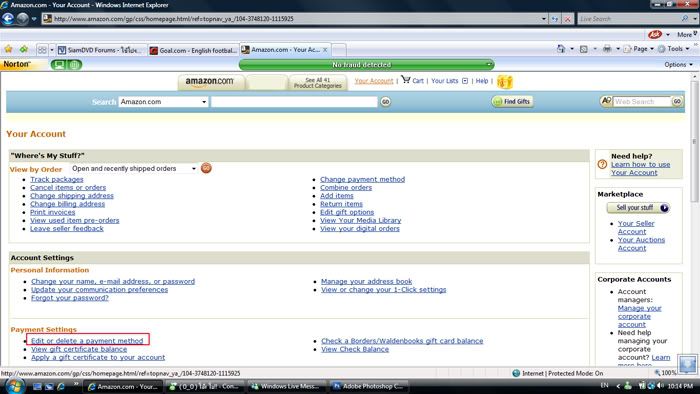Click the Home icon in command bar
The image size is (700, 394).
pos(561,49)
